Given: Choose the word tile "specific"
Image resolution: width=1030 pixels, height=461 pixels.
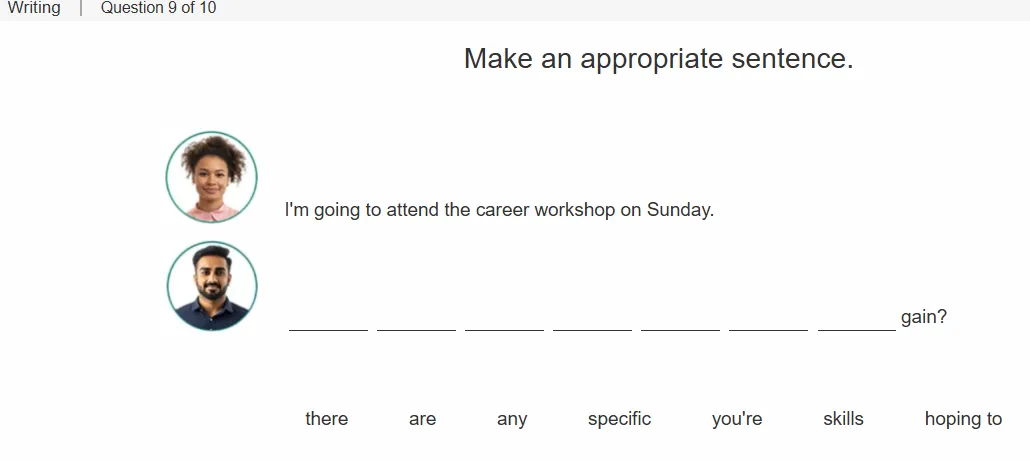Looking at the screenshot, I should pyautogui.click(x=619, y=419).
